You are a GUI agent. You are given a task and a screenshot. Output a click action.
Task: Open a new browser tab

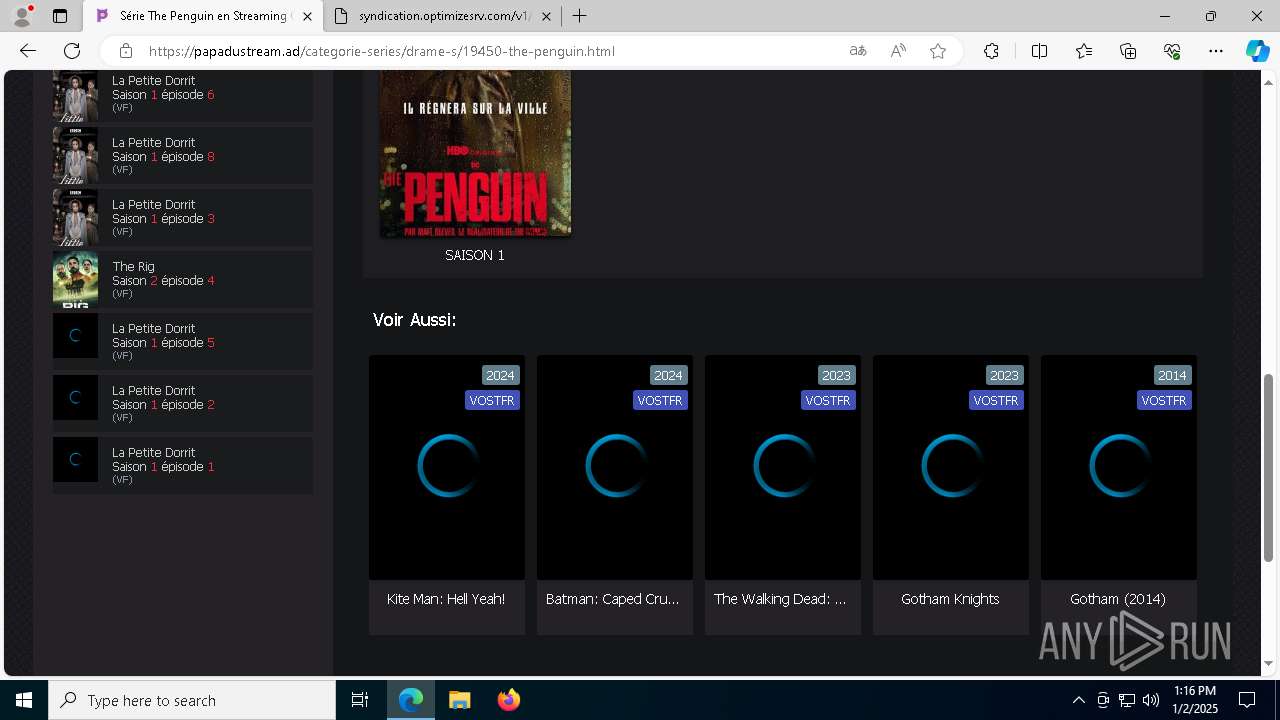tap(579, 16)
